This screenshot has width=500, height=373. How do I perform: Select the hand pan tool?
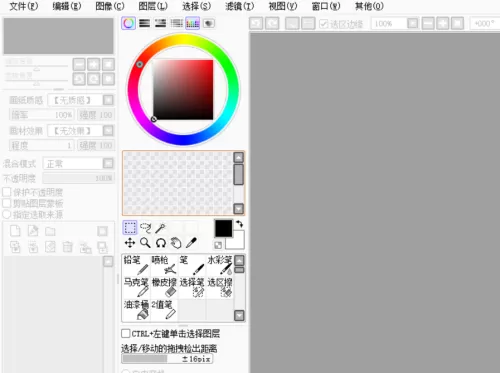pyautogui.click(x=176, y=243)
